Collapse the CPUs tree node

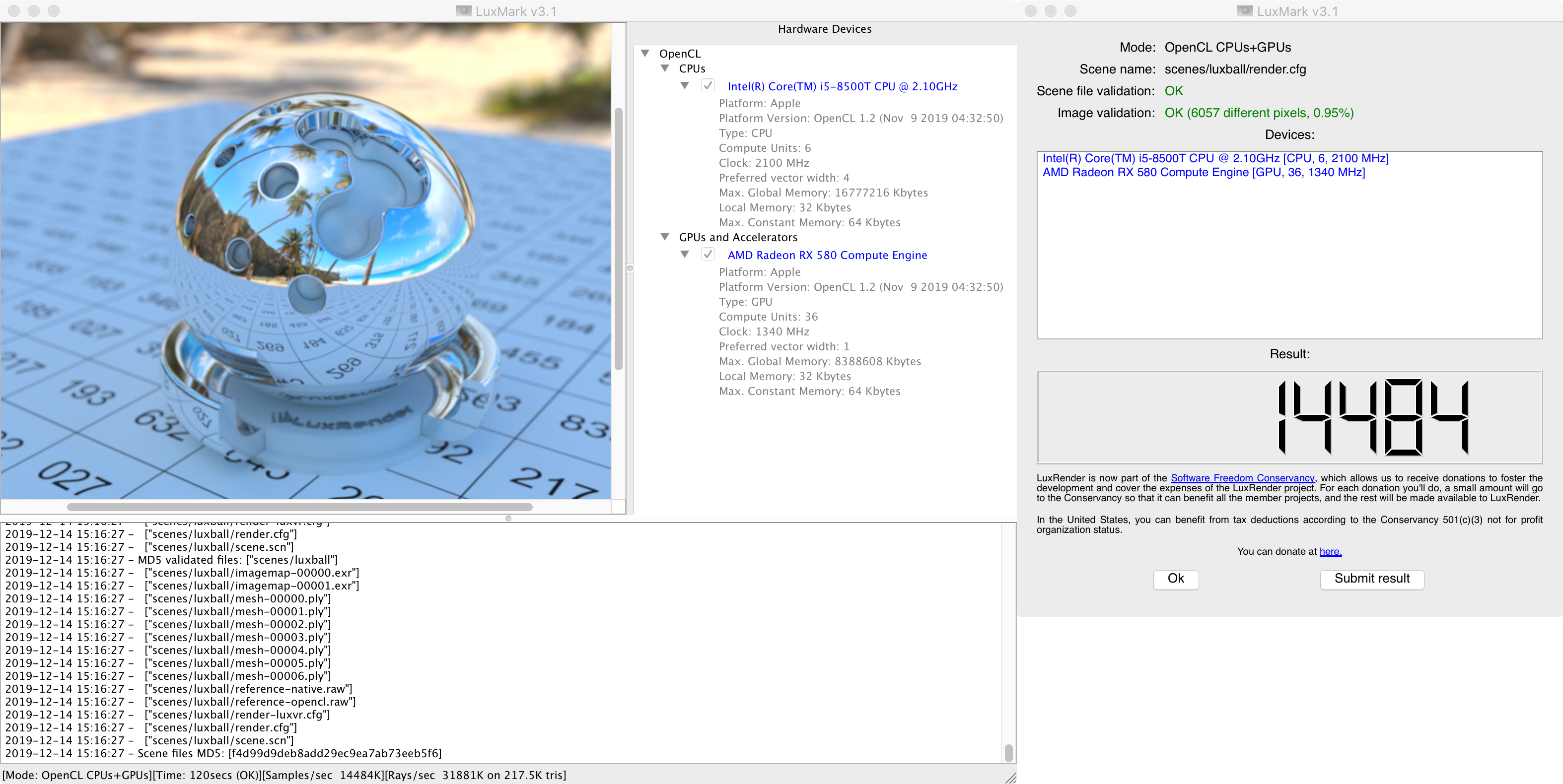665,68
